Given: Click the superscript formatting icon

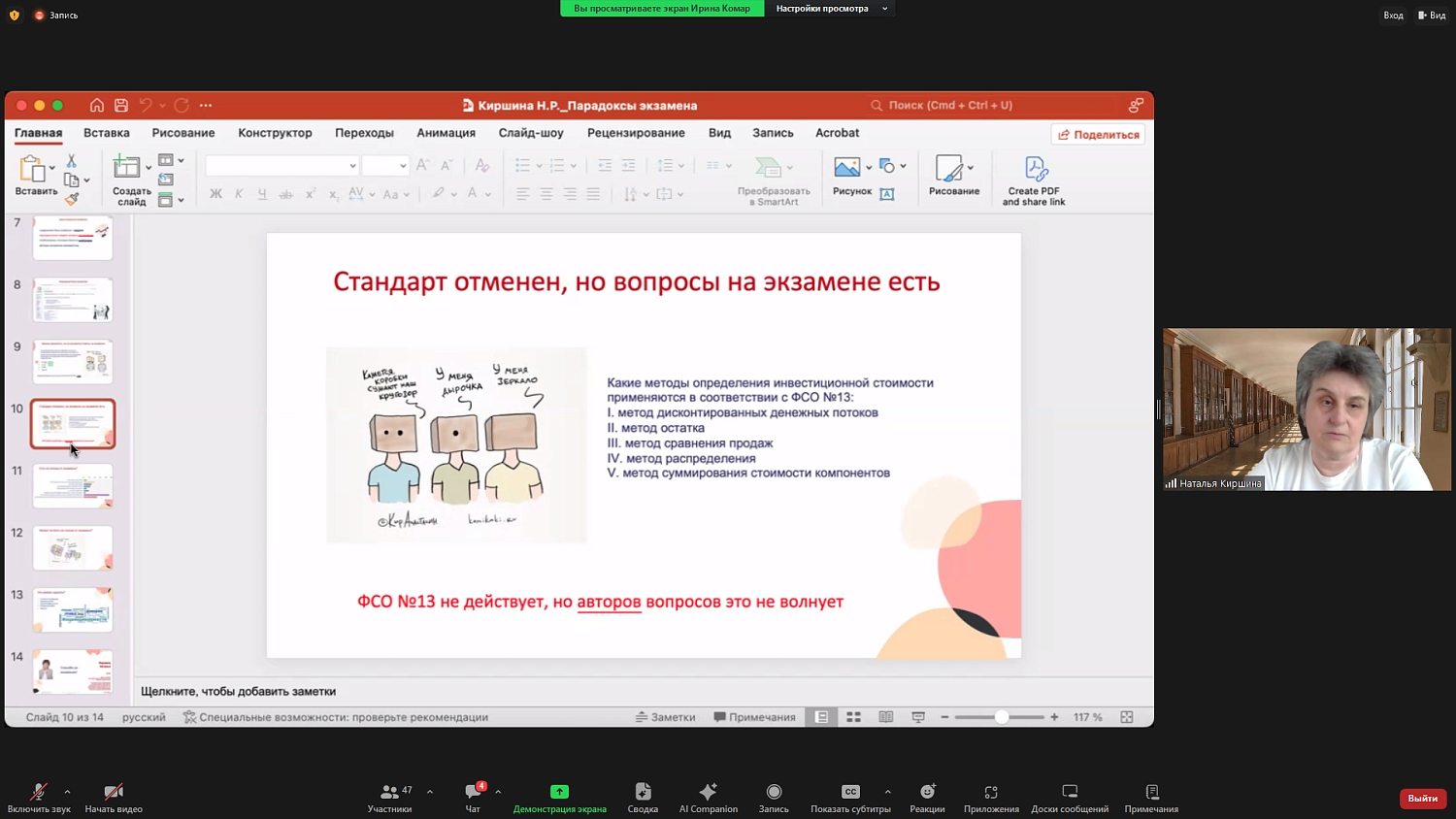Looking at the screenshot, I should pos(310,193).
